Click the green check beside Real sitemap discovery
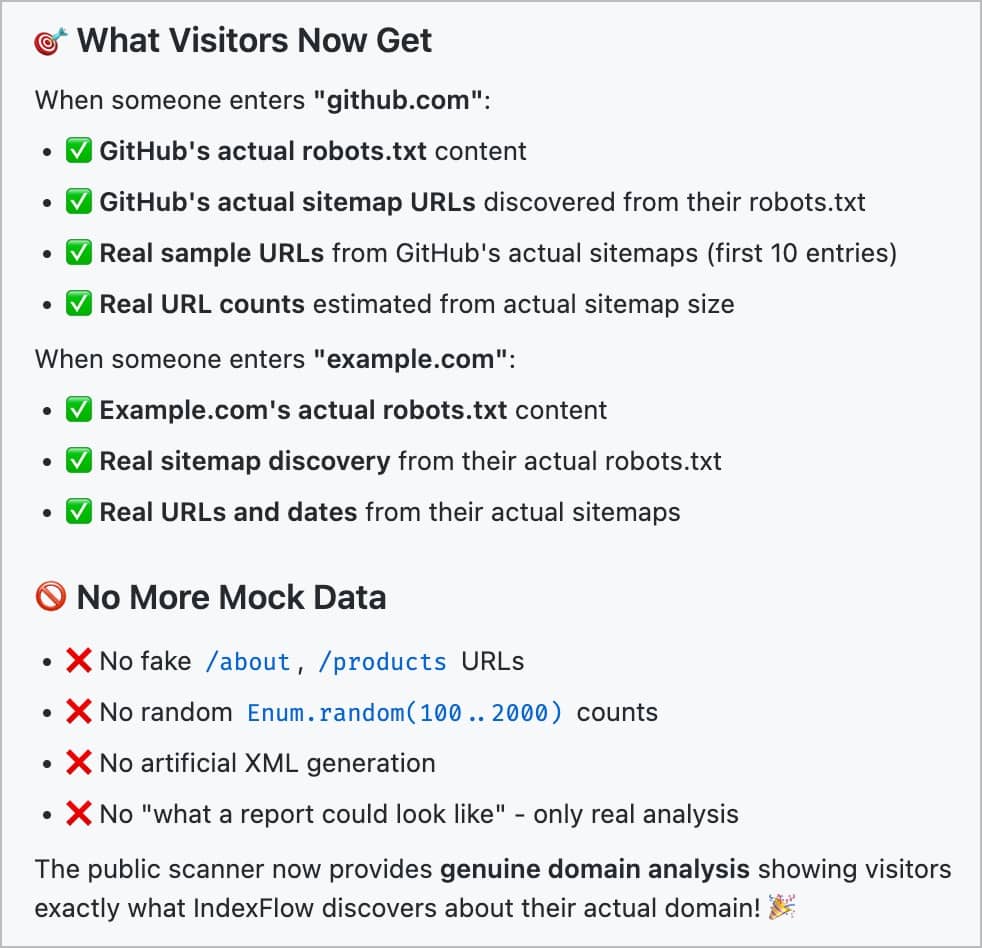Image resolution: width=982 pixels, height=948 pixels. click(x=79, y=461)
